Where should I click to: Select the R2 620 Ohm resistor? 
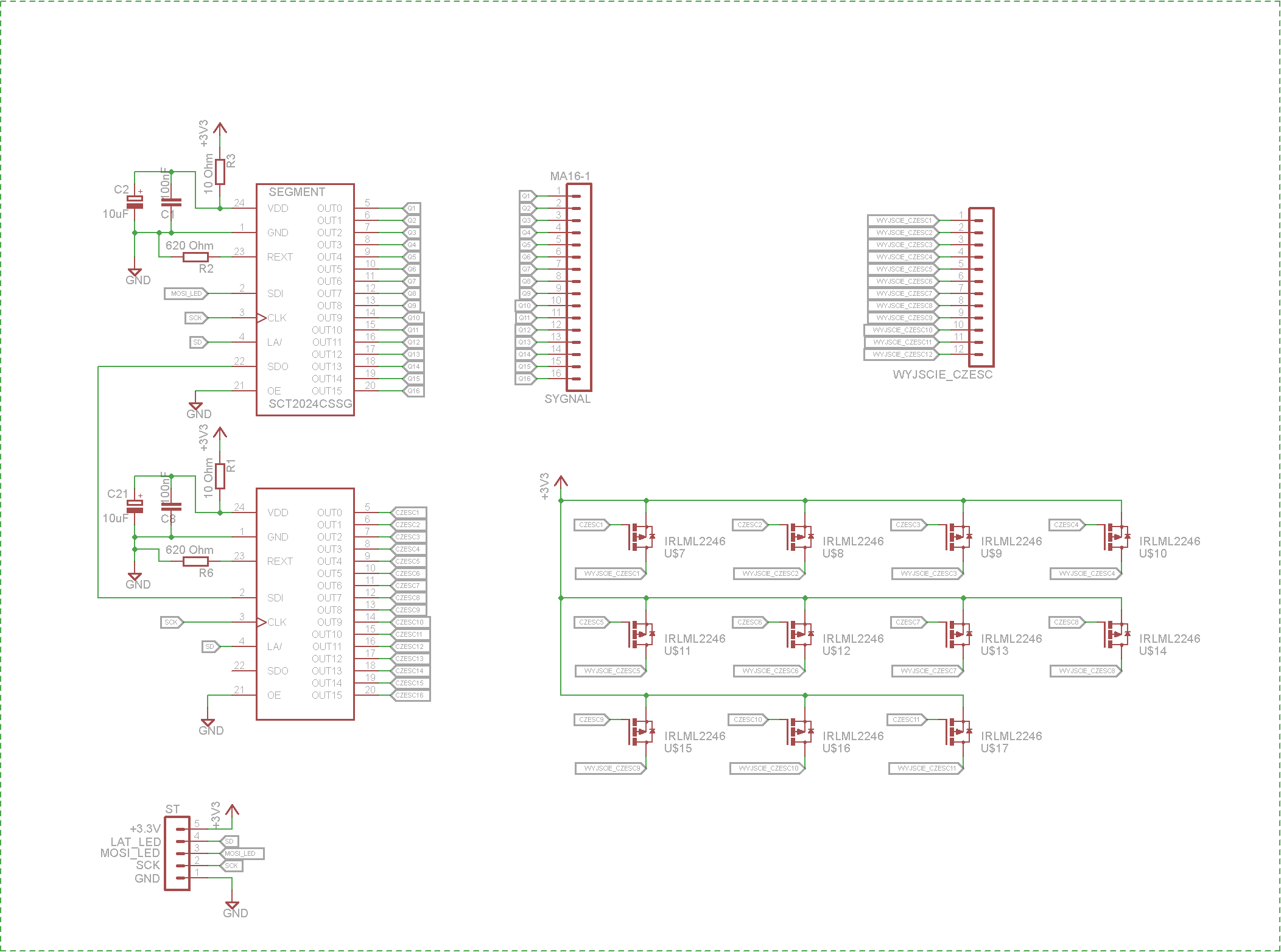click(x=195, y=257)
